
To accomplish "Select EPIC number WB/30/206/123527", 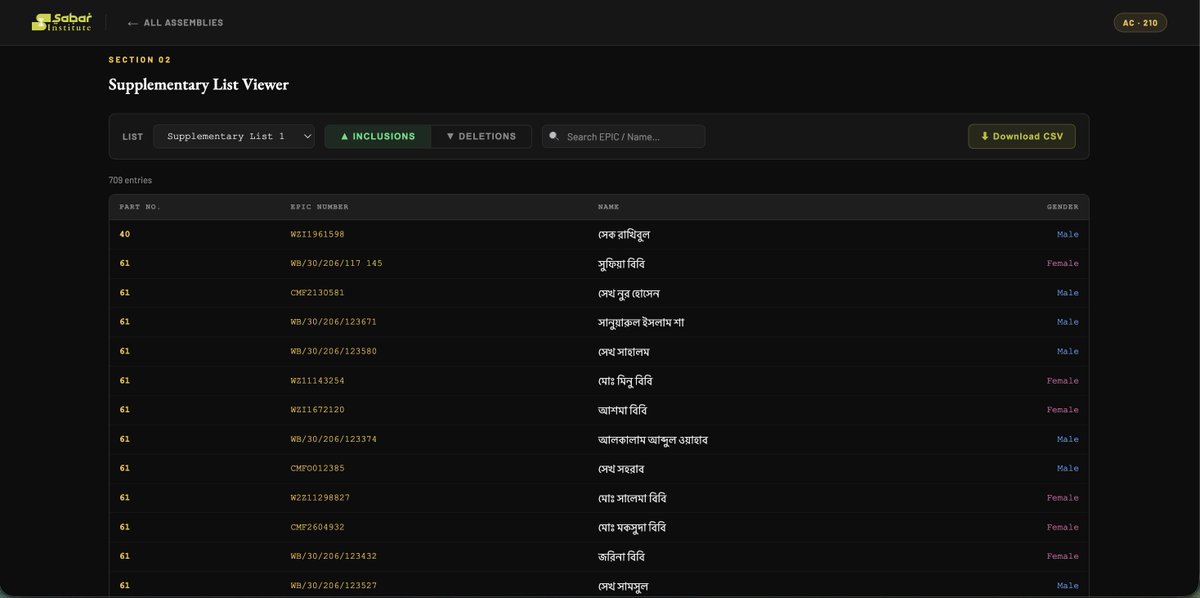I will tap(333, 585).
